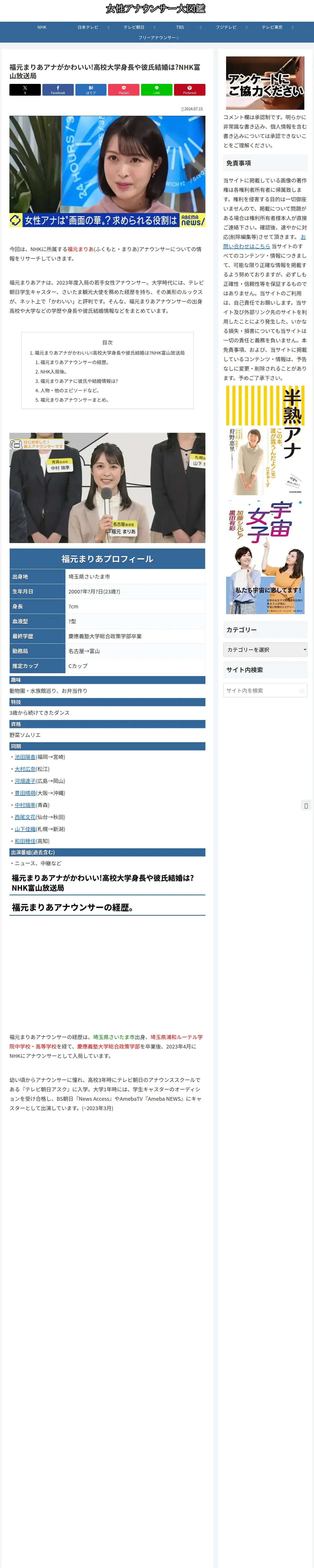Open the アンケートにご協力ください banner

[x=265, y=83]
